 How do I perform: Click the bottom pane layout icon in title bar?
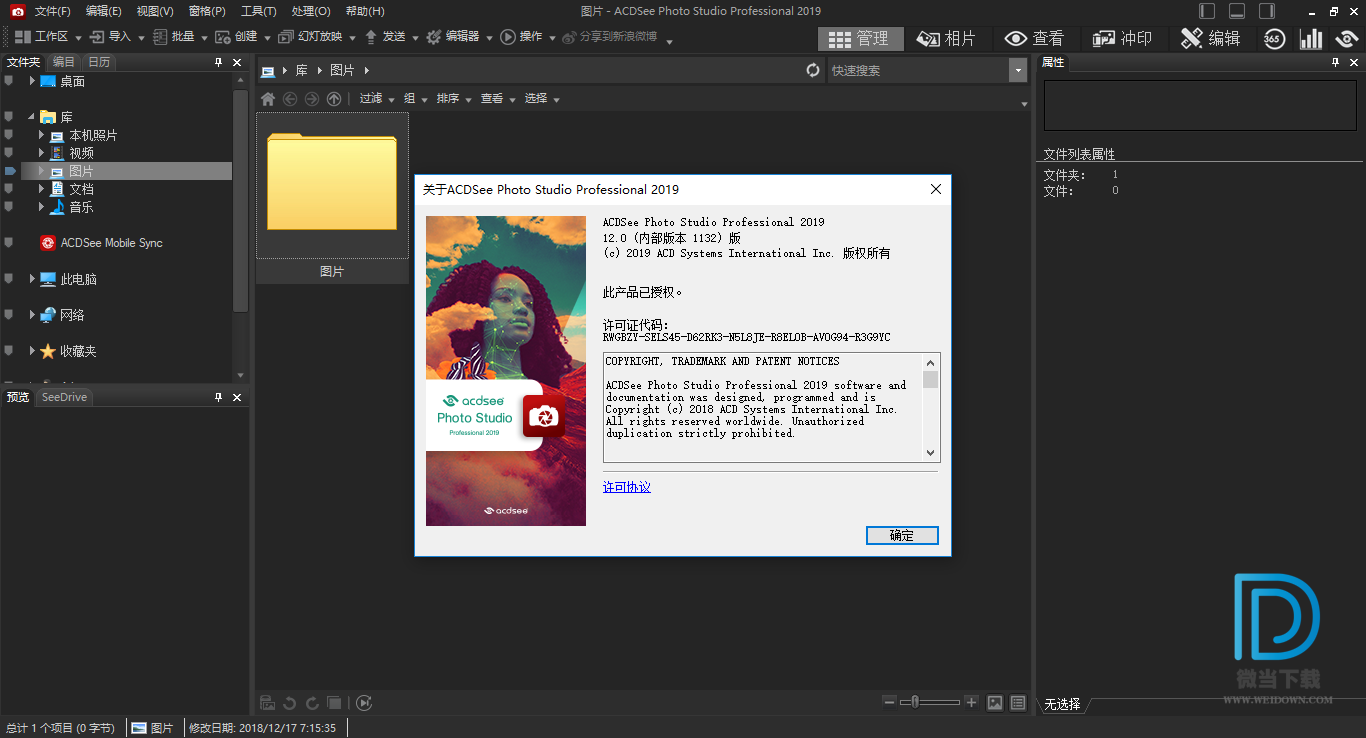[1237, 11]
